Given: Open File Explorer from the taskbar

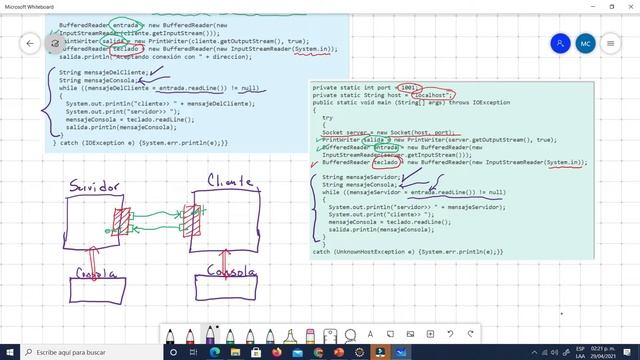Looking at the screenshot, I should click(x=236, y=352).
